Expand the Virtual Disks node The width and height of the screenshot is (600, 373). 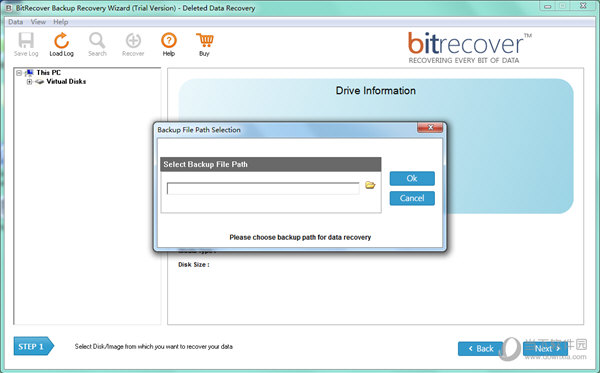(29, 81)
